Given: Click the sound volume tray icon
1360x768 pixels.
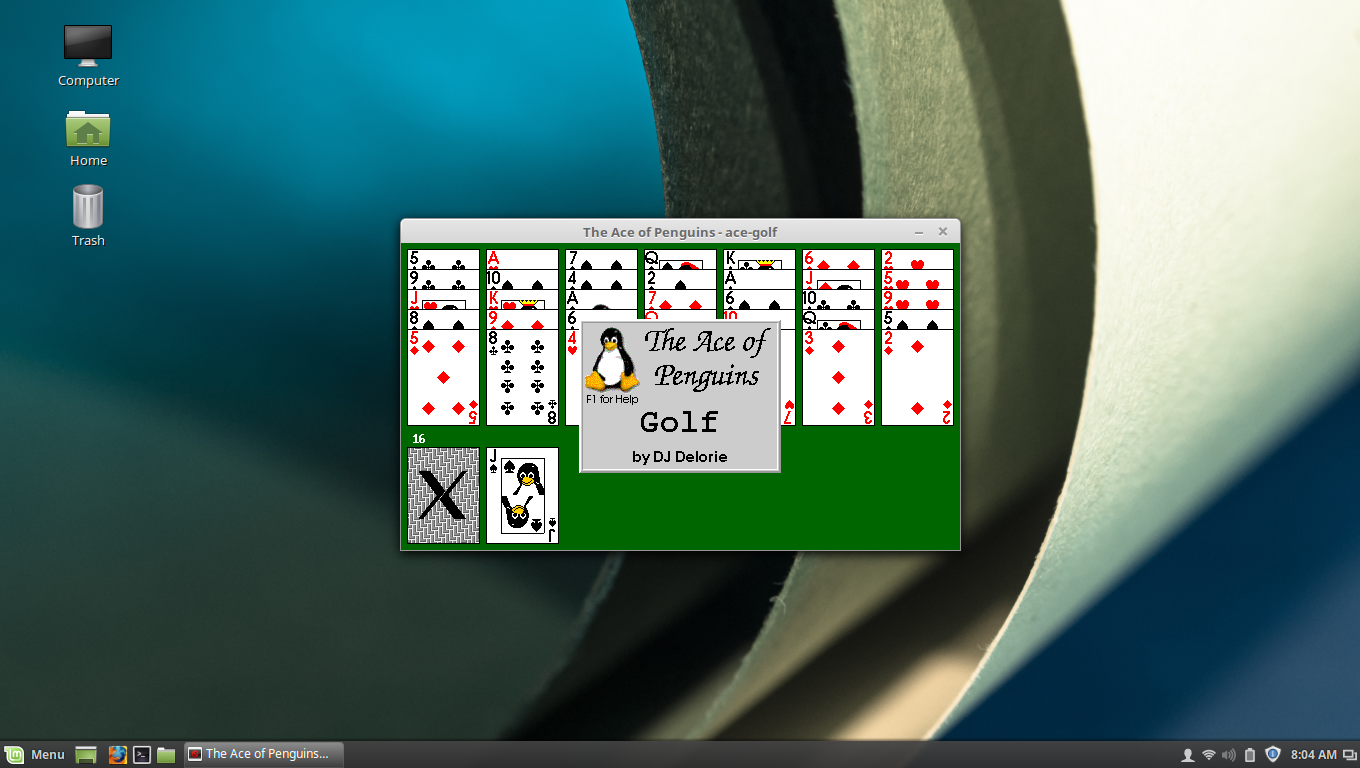Looking at the screenshot, I should pyautogui.click(x=1229, y=754).
